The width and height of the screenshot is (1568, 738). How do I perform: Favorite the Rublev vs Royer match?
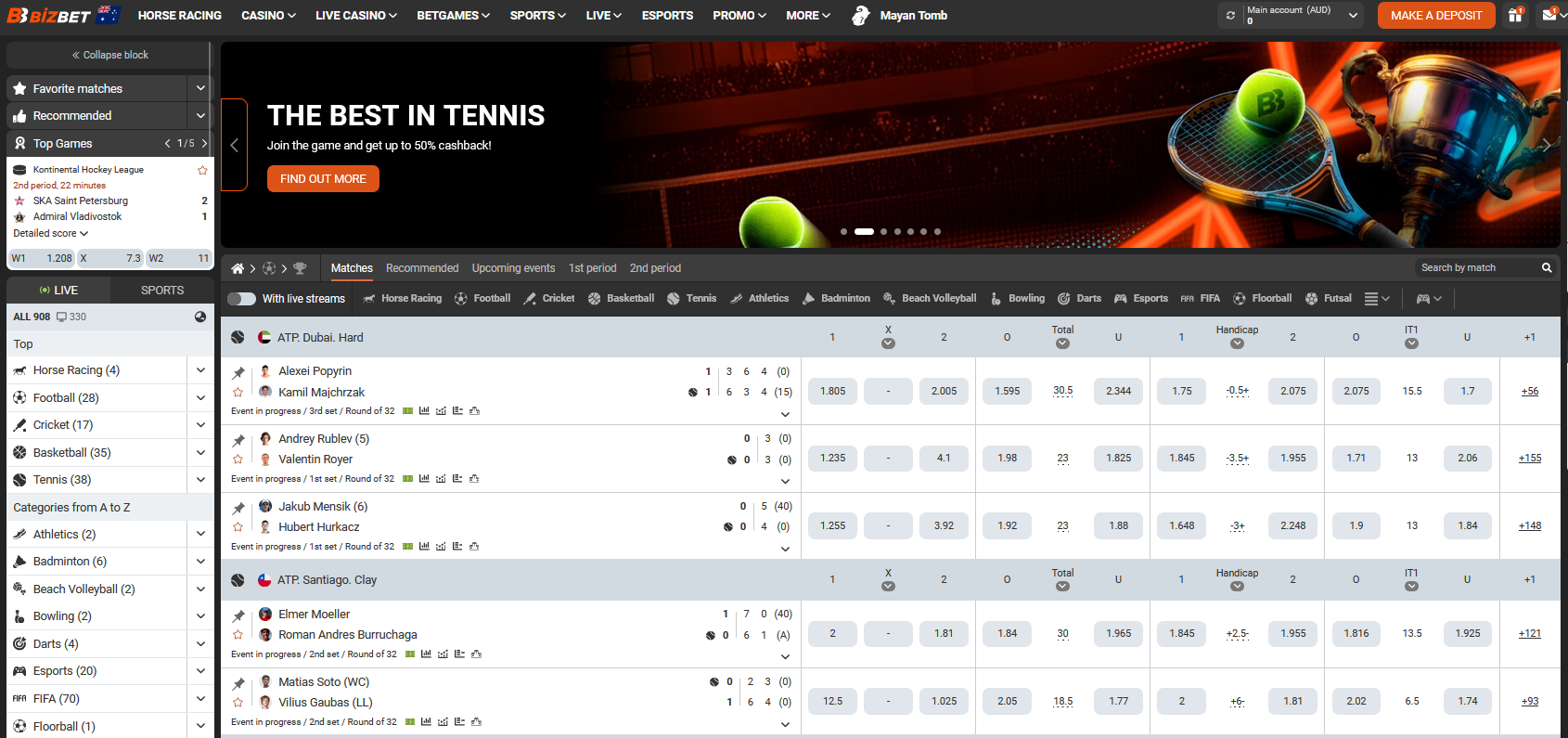coord(238,460)
